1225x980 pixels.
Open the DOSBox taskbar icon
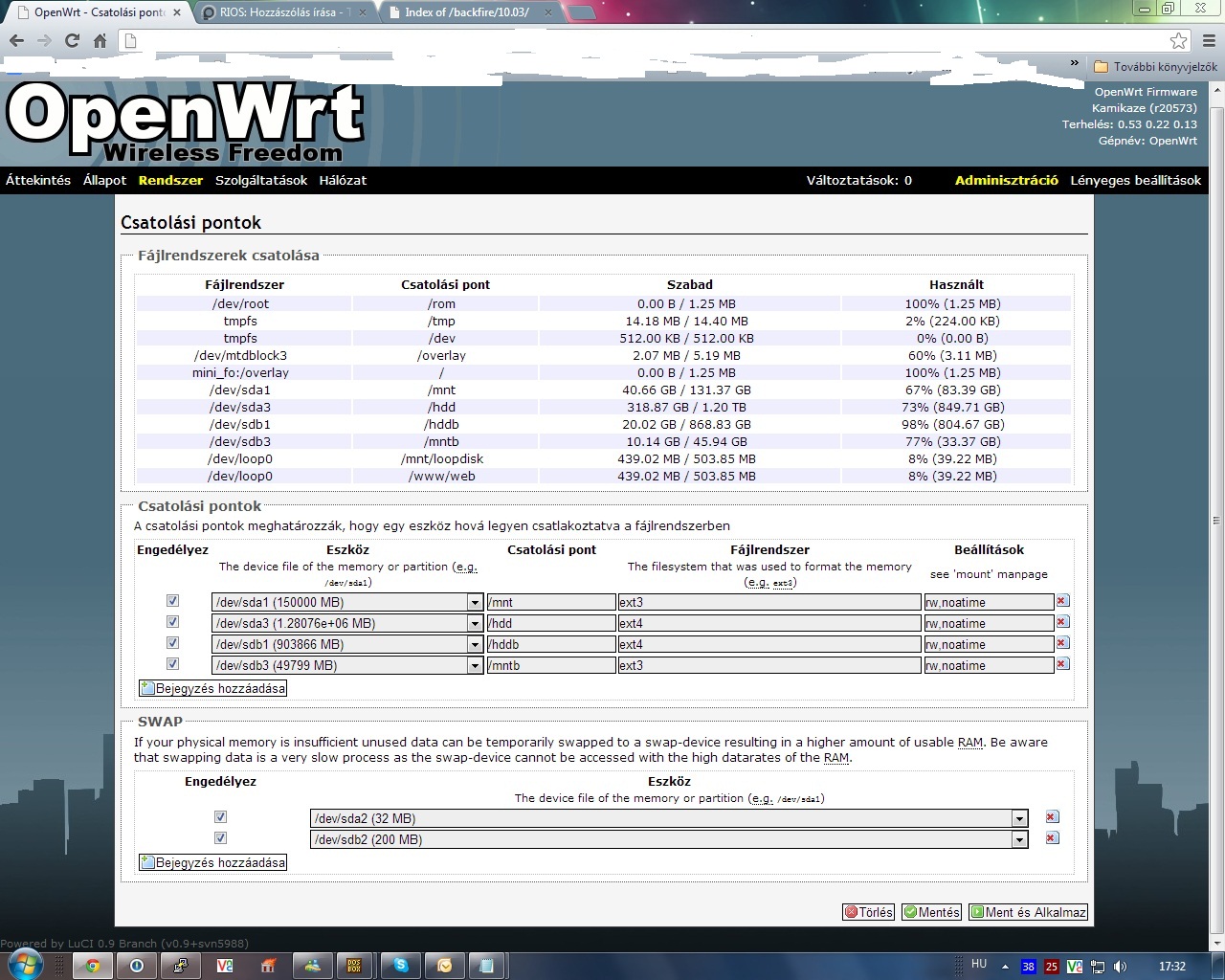coord(354,966)
